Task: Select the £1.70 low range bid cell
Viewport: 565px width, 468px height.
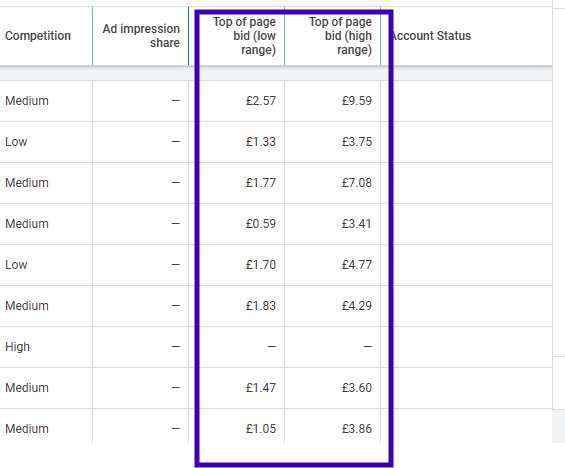Action: (x=261, y=265)
